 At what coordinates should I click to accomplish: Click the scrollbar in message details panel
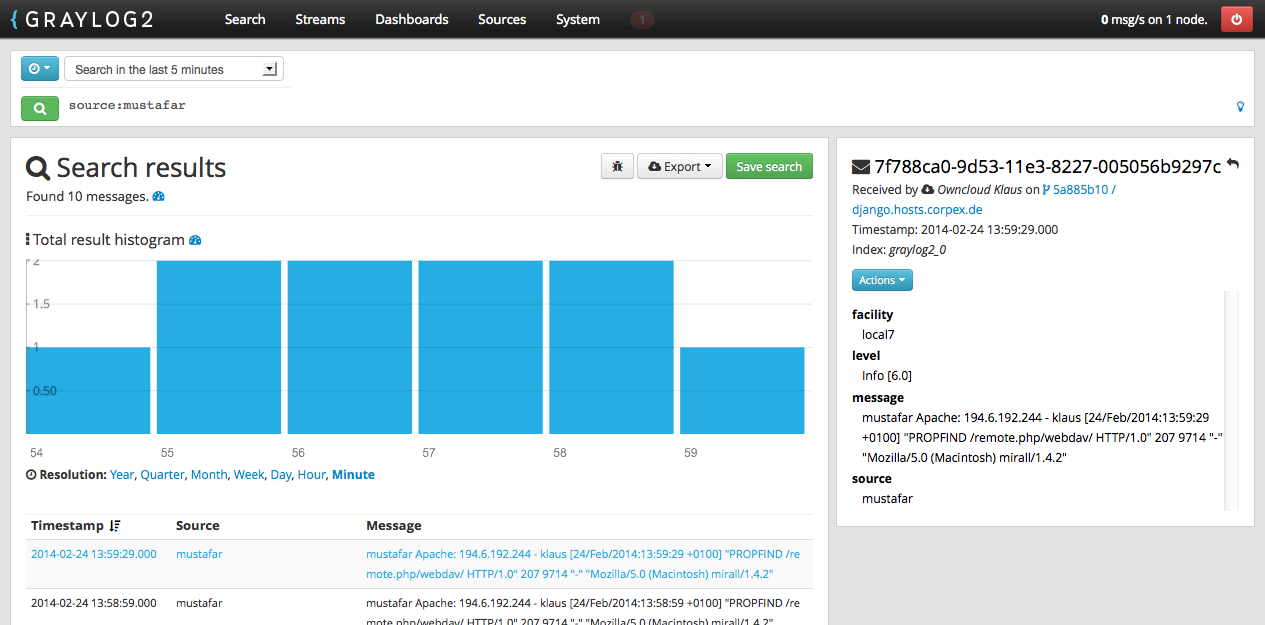[x=1231, y=400]
